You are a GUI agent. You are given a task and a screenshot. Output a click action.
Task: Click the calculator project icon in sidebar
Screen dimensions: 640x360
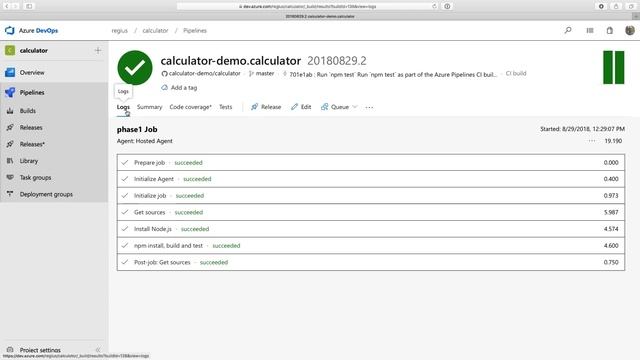tap(10, 50)
